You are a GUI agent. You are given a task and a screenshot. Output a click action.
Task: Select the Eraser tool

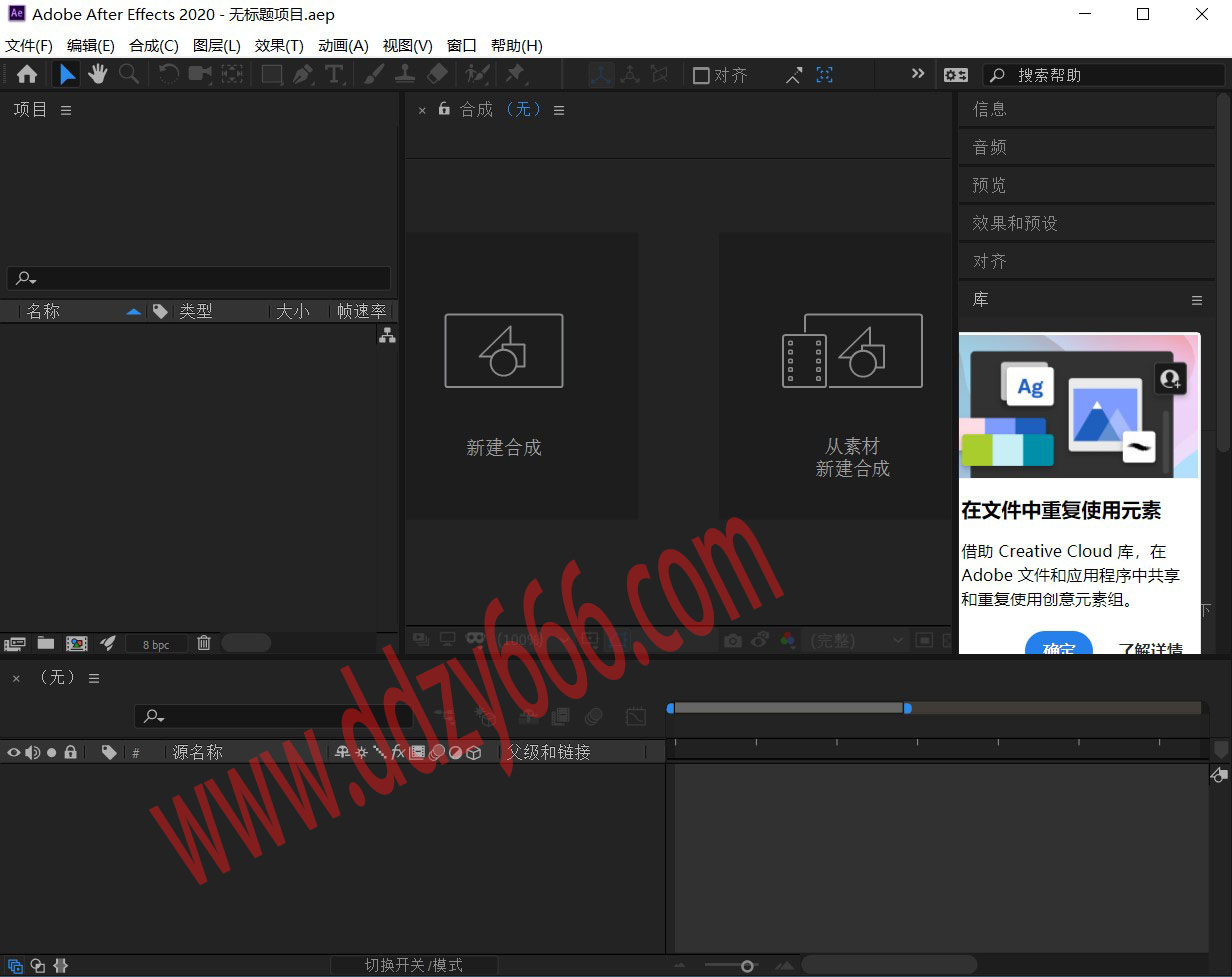point(437,74)
